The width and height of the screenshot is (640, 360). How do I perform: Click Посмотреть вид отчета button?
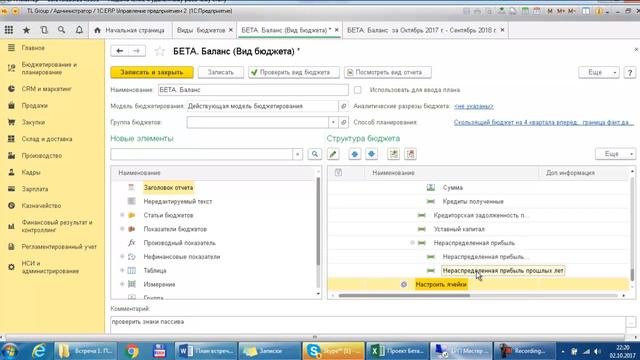pyautogui.click(x=388, y=72)
